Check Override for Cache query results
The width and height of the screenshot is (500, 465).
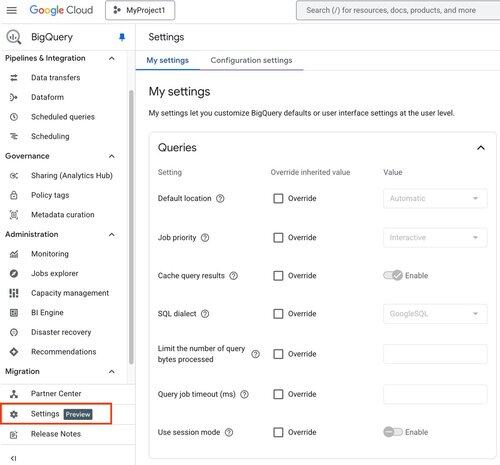(278, 276)
